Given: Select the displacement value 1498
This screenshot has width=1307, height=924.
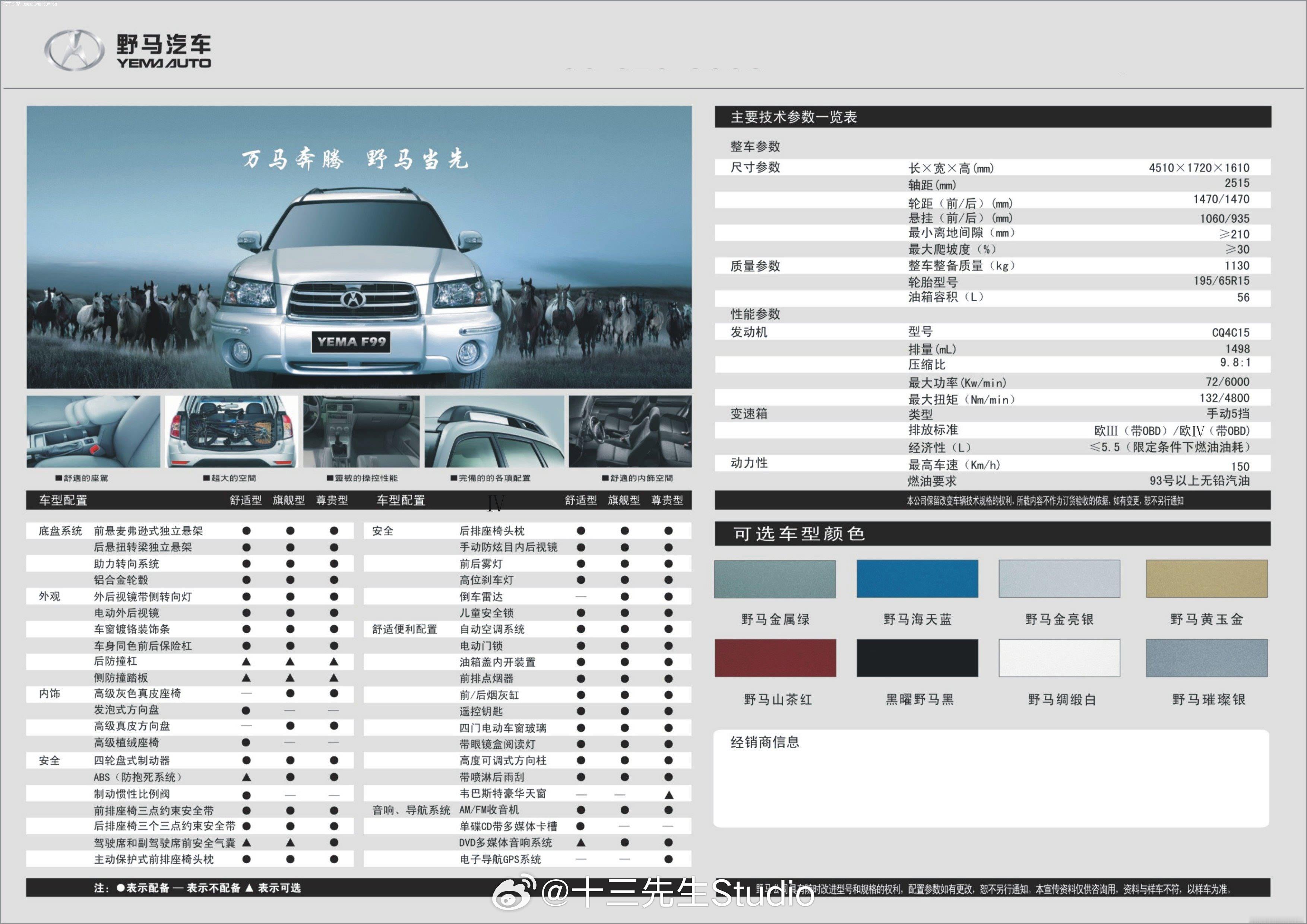Looking at the screenshot, I should 1238,349.
